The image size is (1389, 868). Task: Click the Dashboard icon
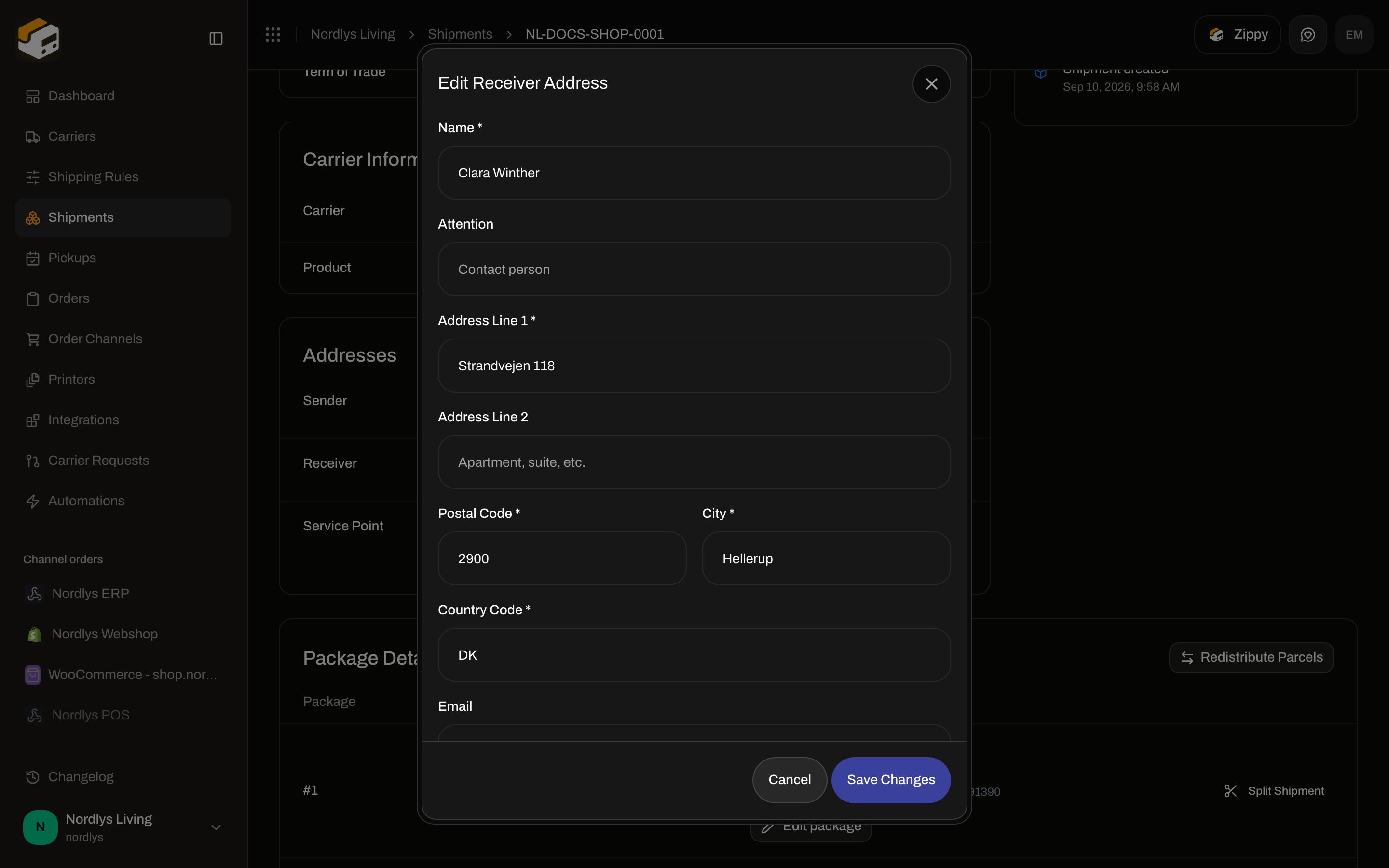tap(33, 96)
